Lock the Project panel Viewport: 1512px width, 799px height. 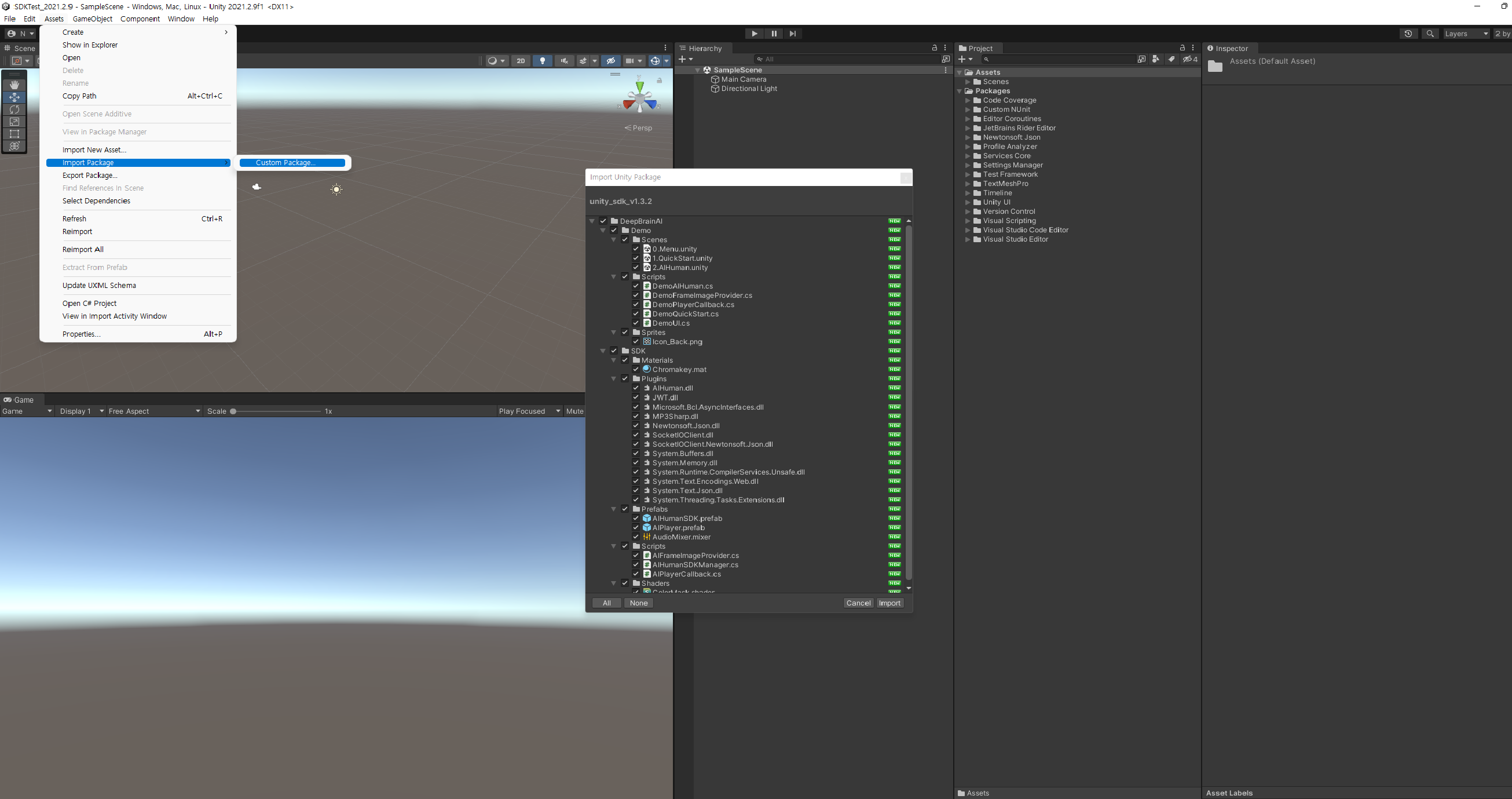coord(1182,48)
